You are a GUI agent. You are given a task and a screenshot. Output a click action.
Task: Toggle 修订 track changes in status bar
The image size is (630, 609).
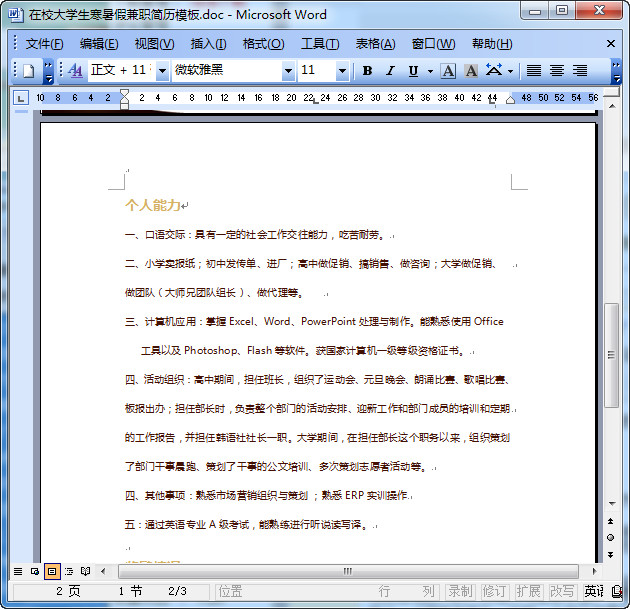(494, 591)
